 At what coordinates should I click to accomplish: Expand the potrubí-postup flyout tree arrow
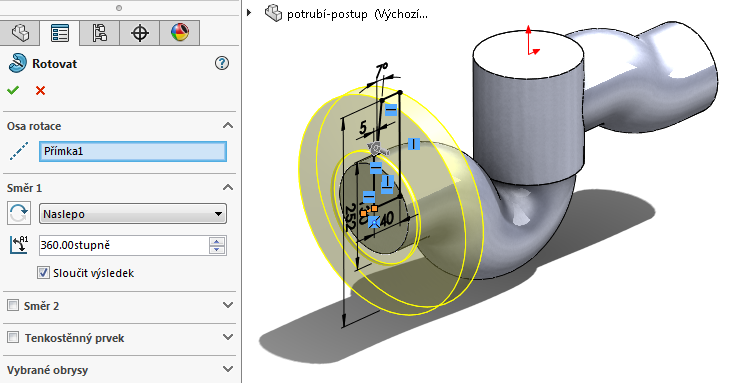[x=249, y=13]
